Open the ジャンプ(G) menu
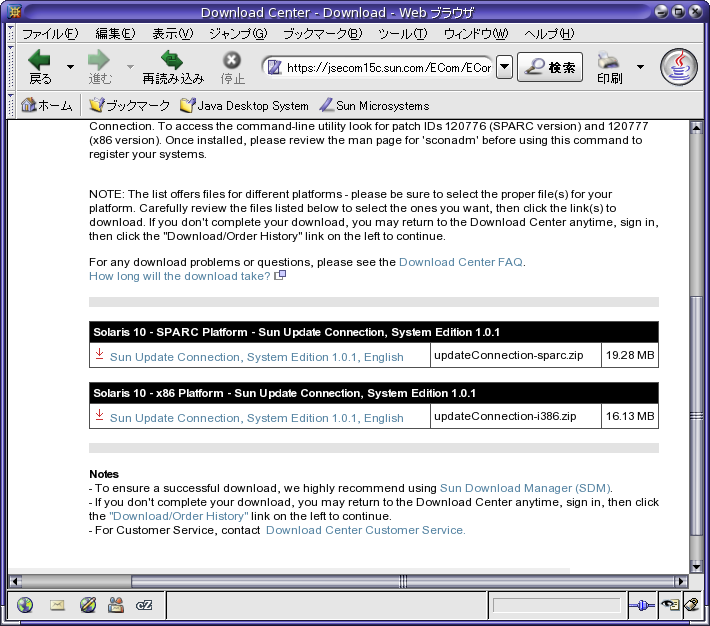Viewport: 710px width, 626px height. tap(238, 34)
